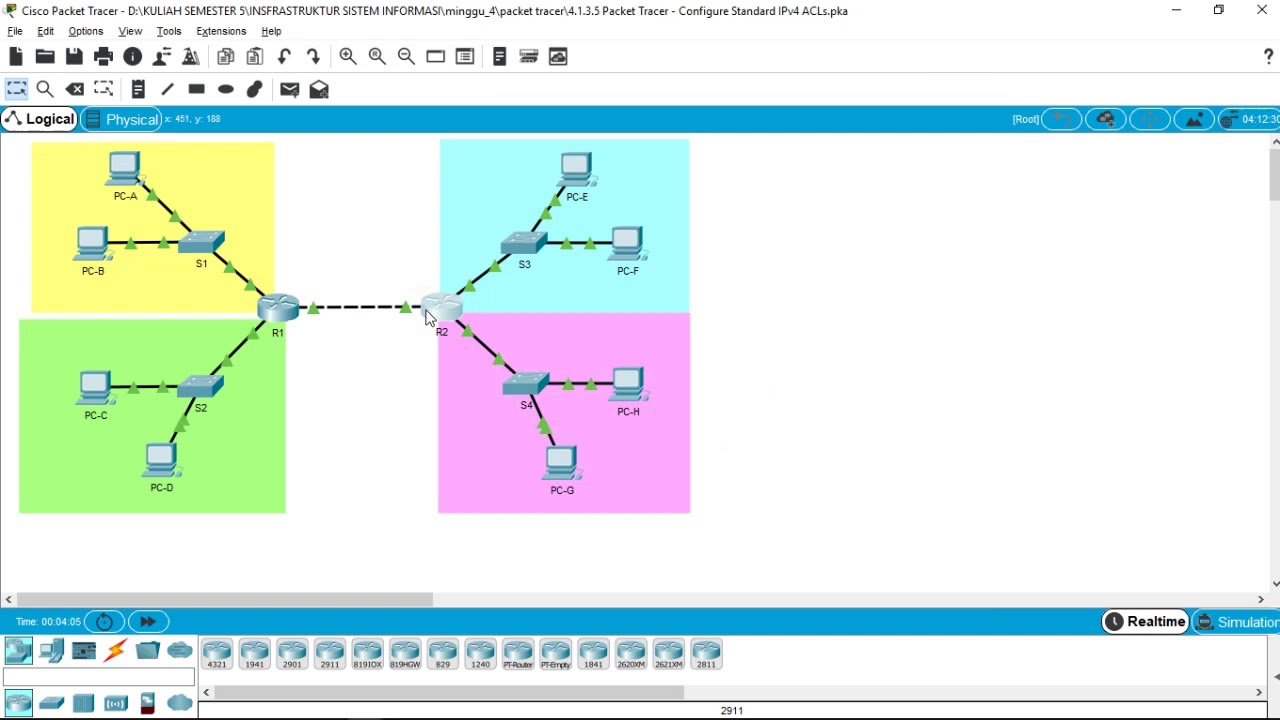1280x720 pixels.
Task: Click the device search input field
Action: click(x=98, y=677)
